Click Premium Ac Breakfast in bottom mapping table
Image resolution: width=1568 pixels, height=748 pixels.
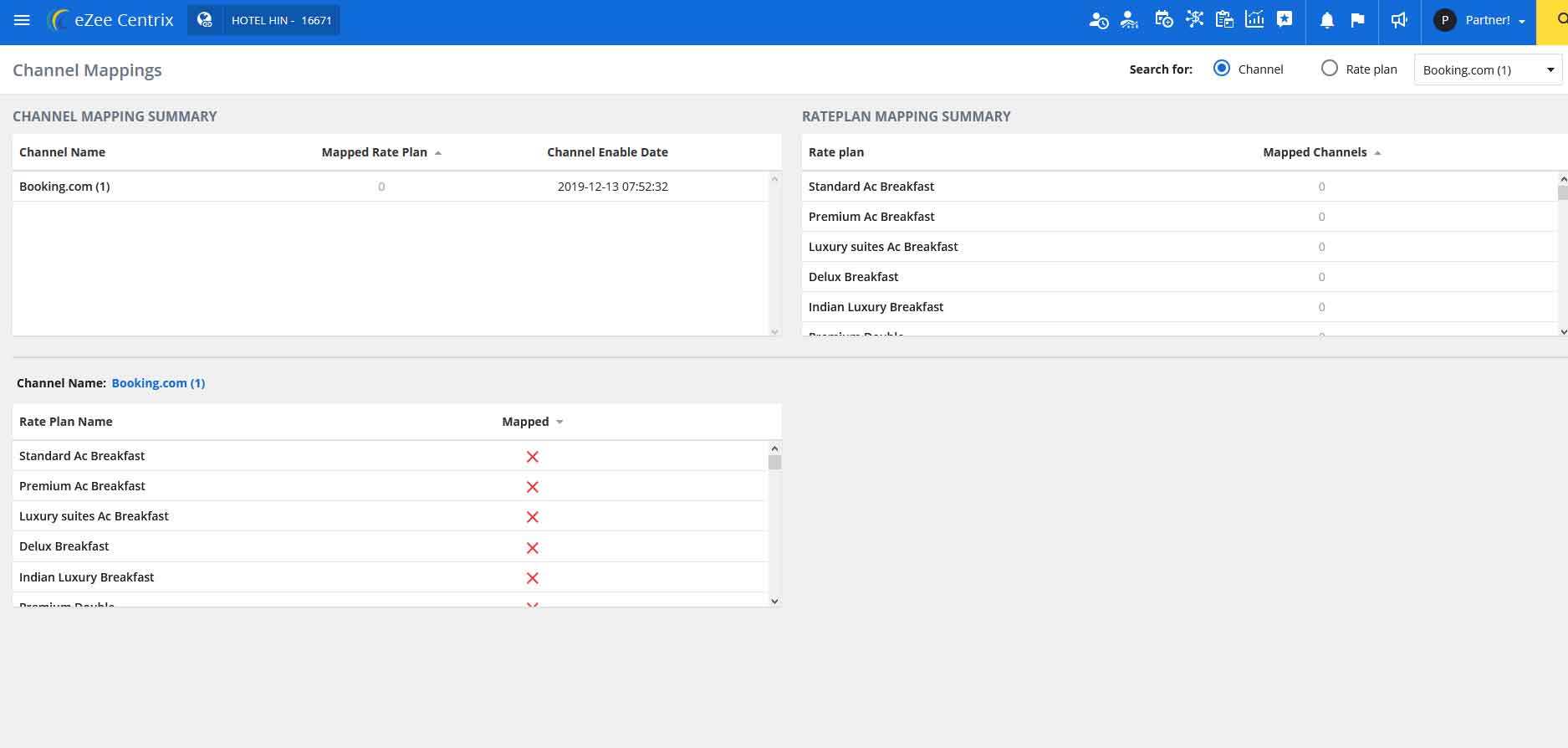82,486
